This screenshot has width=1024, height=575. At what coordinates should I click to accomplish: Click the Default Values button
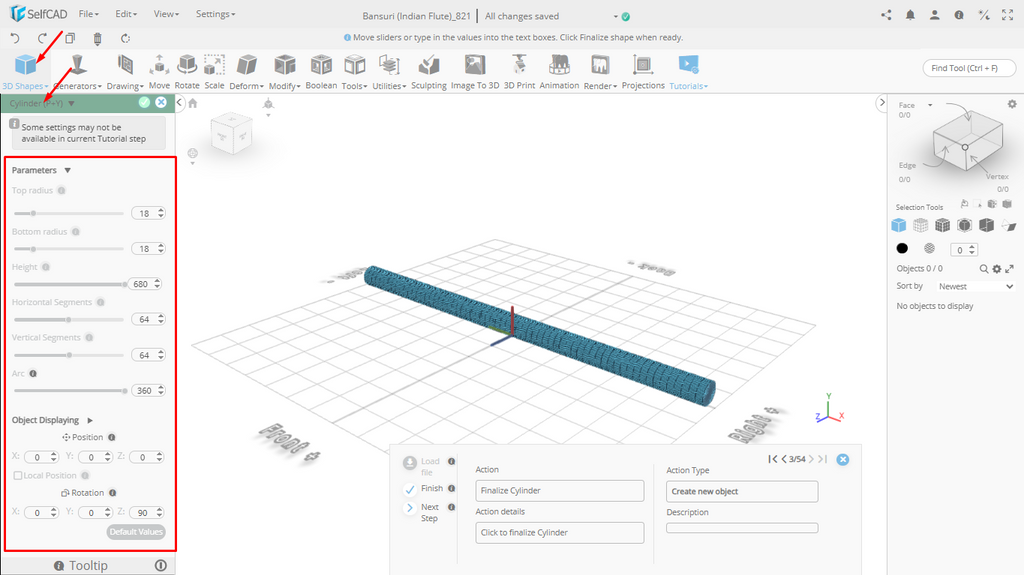136,532
